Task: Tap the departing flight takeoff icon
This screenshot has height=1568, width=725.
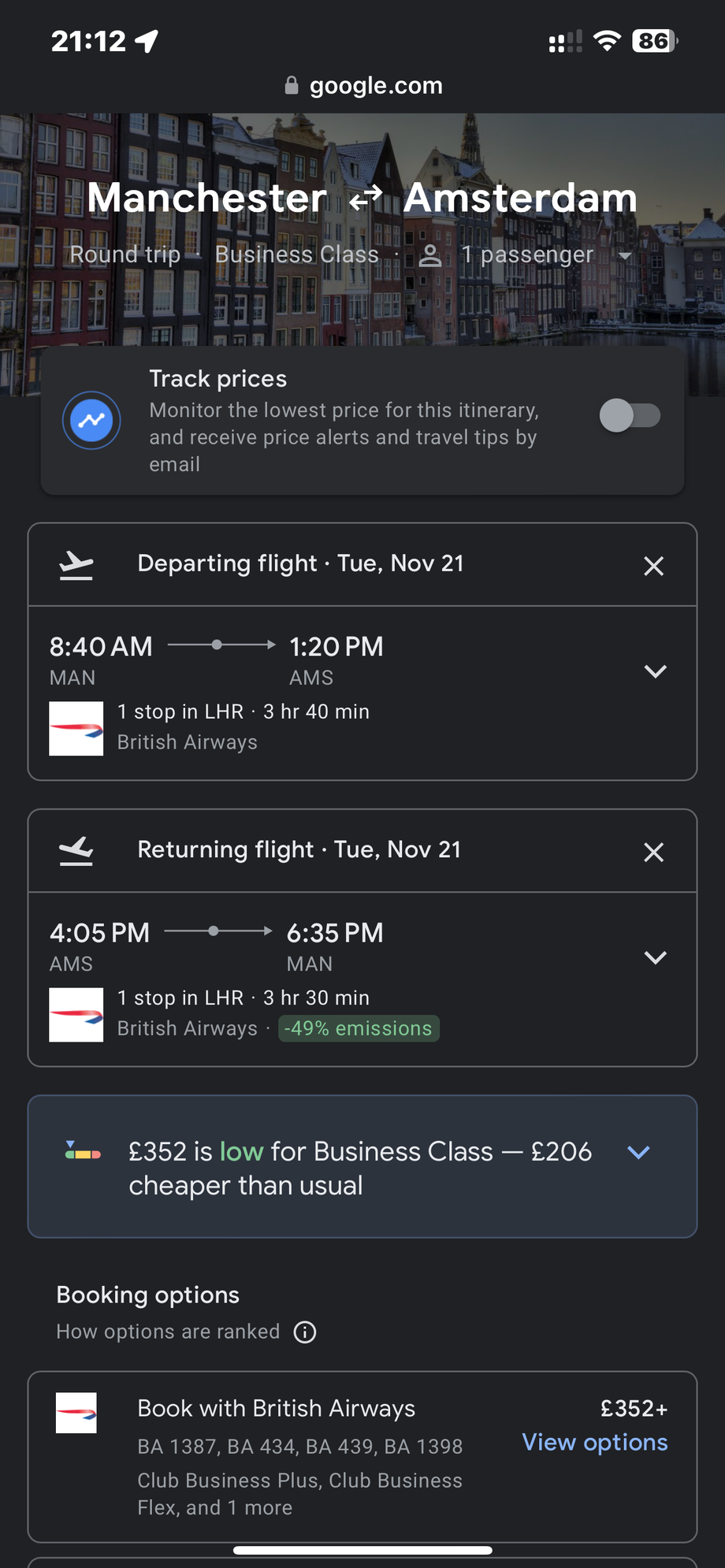Action: tap(76, 565)
